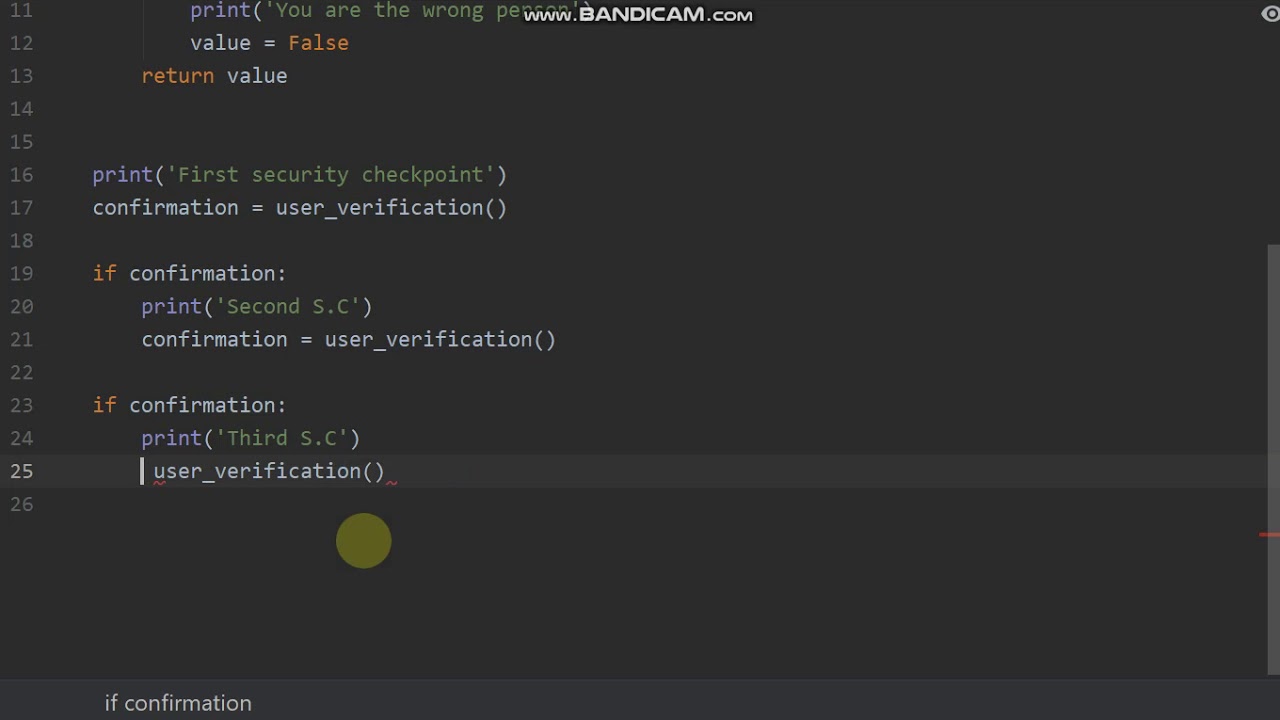Viewport: 1280px width, 720px height.
Task: Click the 'False' keyword on line 12
Action: tap(318, 43)
